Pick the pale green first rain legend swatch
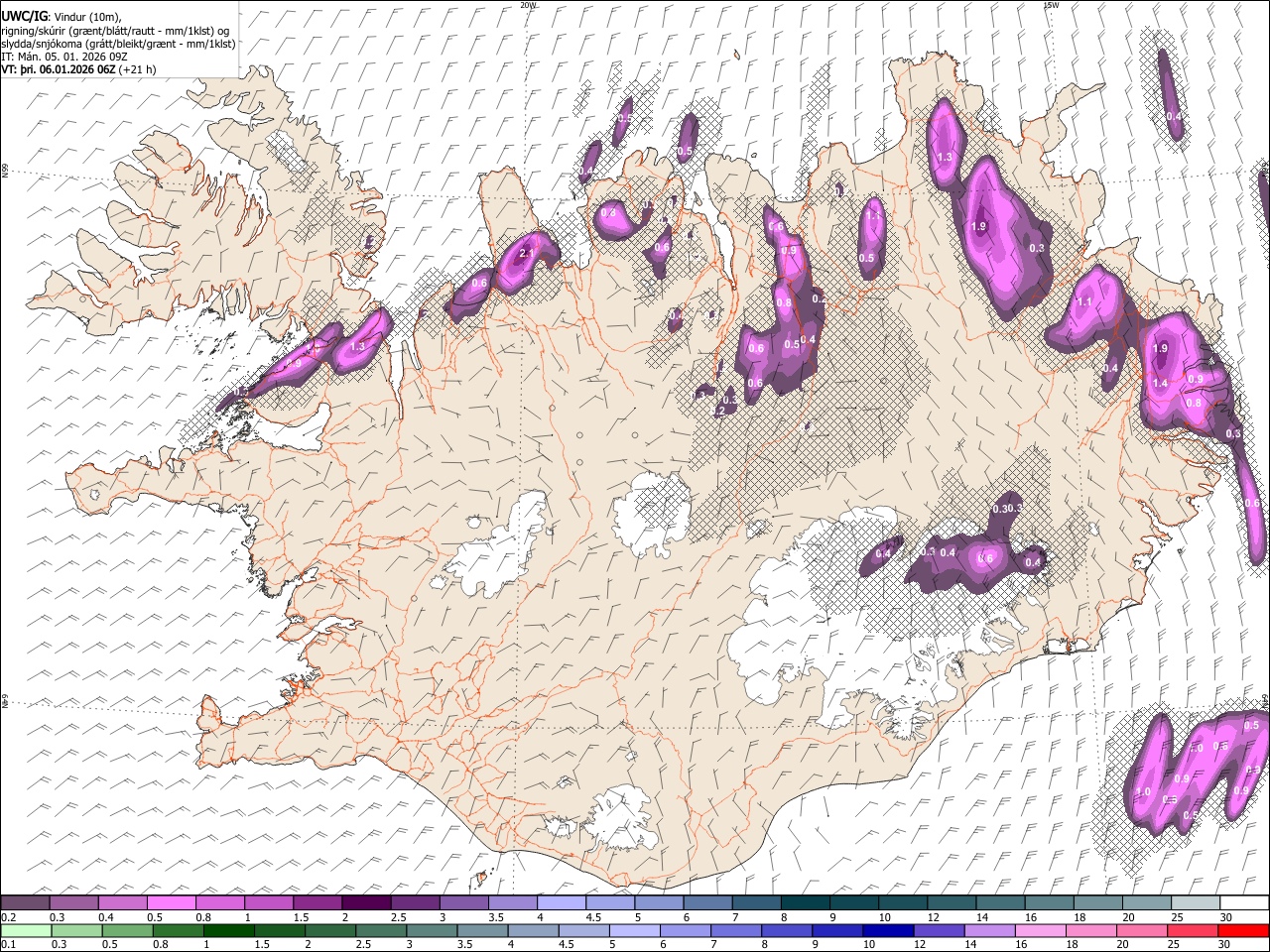The height and width of the screenshot is (952, 1270). pos(25,930)
